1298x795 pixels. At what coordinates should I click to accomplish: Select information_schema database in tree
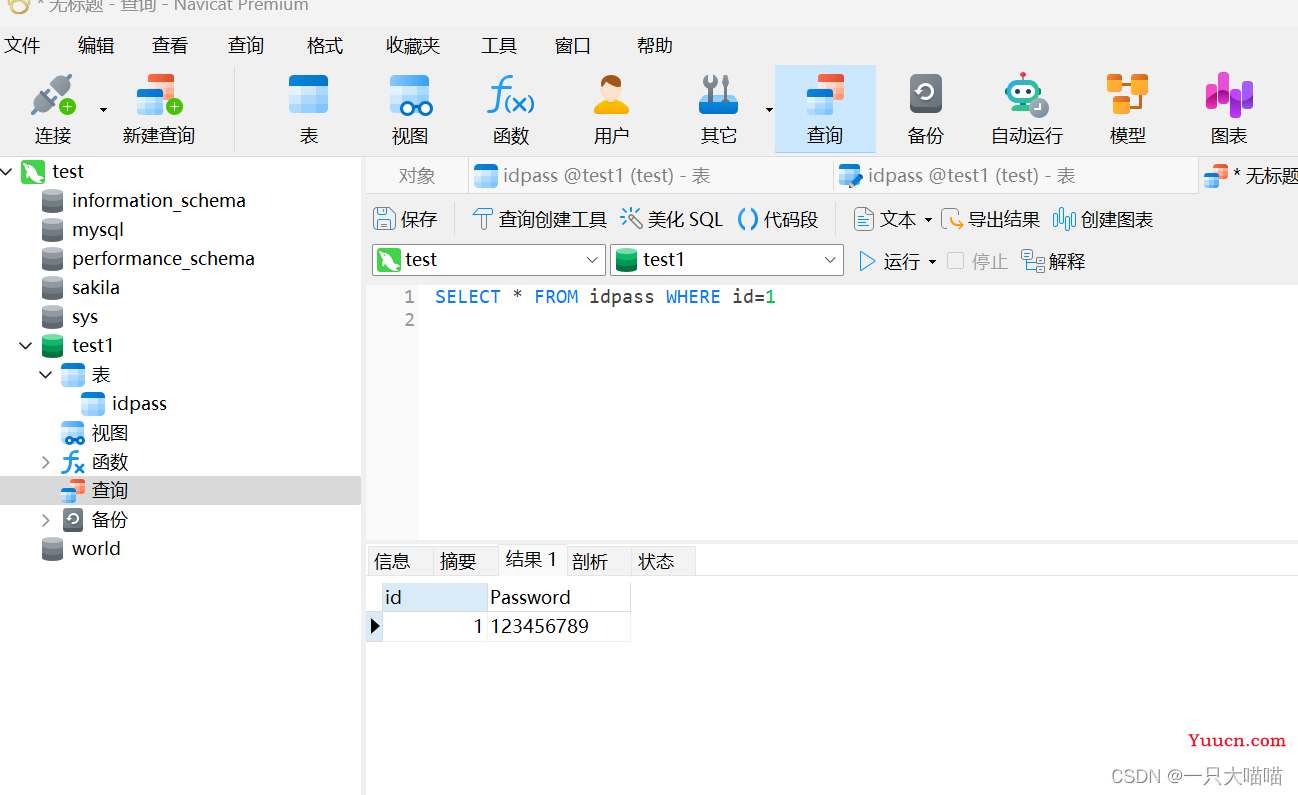click(x=158, y=201)
